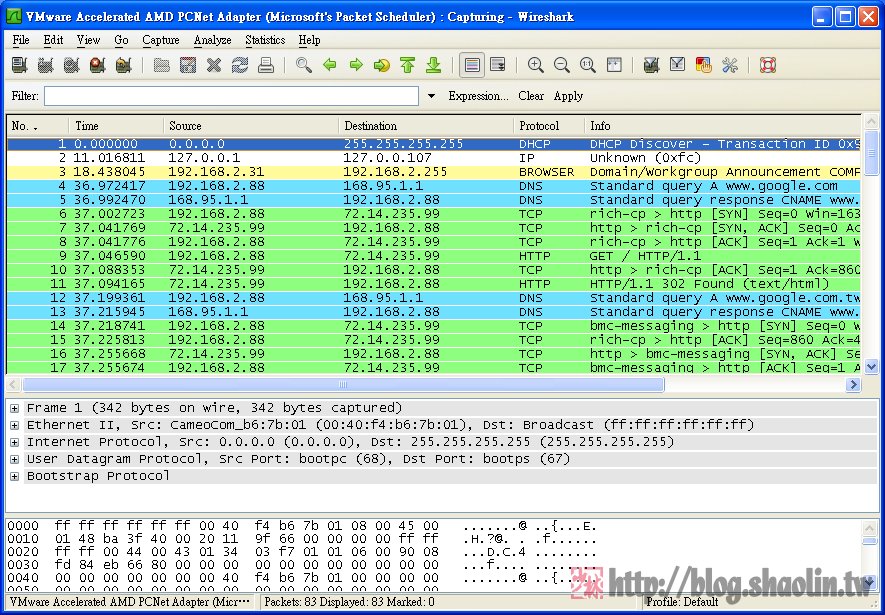
Task: Zoom out of packet text
Action: click(x=562, y=65)
